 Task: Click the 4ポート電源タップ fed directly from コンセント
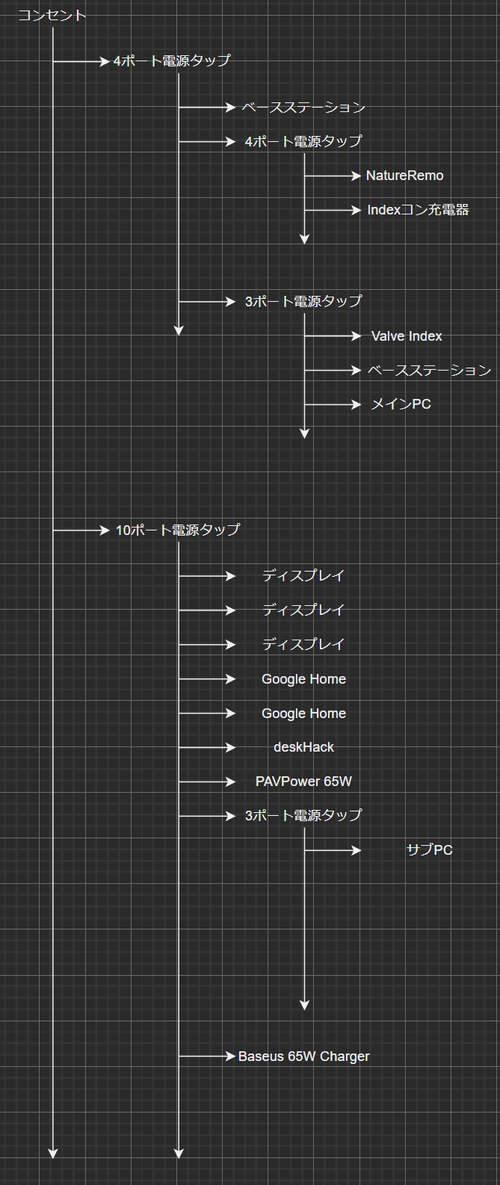tap(172, 61)
